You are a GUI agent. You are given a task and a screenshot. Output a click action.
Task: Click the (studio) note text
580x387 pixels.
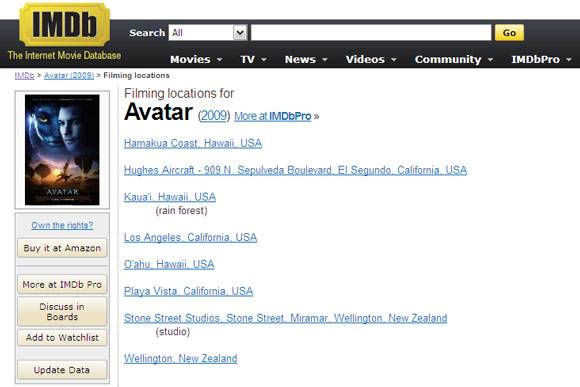pos(173,332)
